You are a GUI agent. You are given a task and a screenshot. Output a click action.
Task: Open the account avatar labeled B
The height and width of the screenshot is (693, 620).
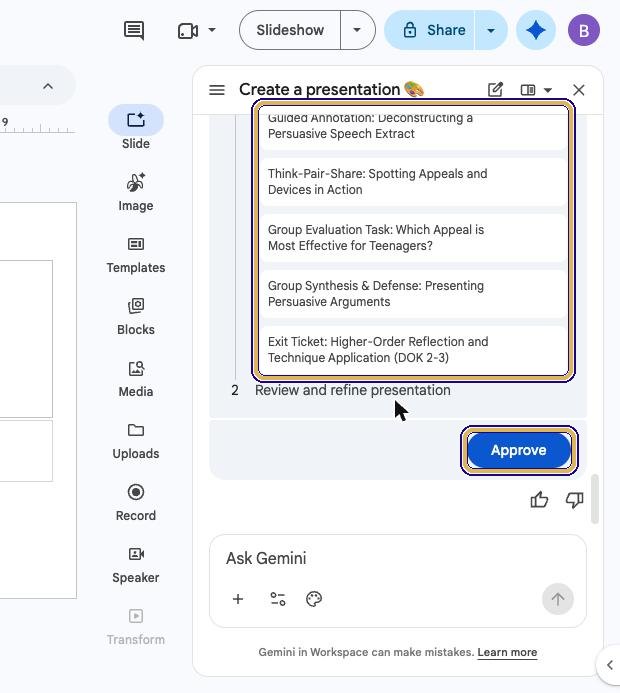tap(584, 30)
